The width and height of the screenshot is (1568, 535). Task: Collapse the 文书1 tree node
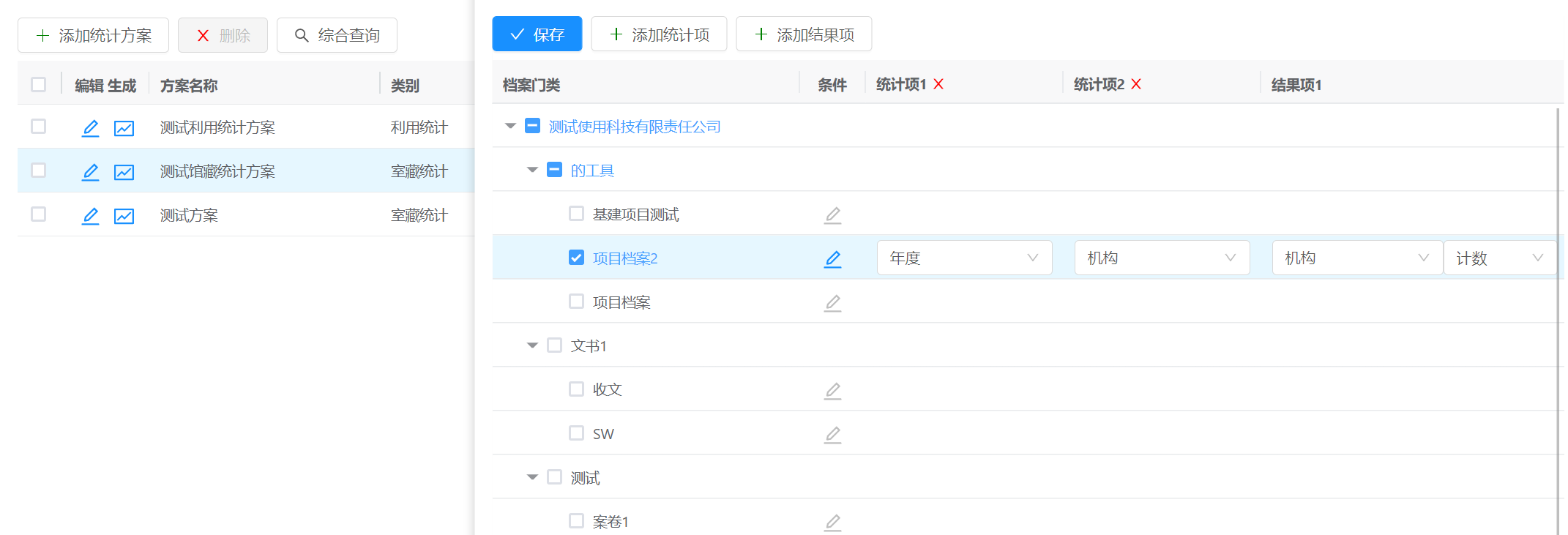tap(533, 345)
